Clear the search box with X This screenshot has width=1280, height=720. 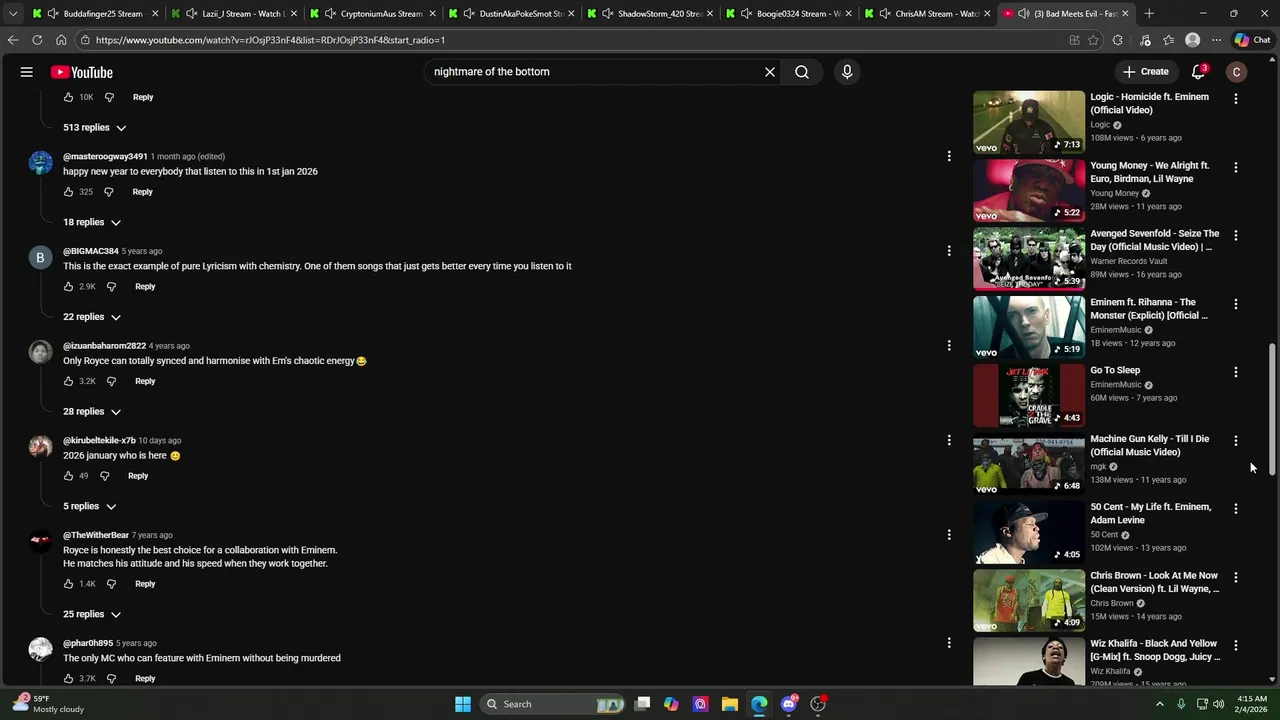tap(770, 72)
